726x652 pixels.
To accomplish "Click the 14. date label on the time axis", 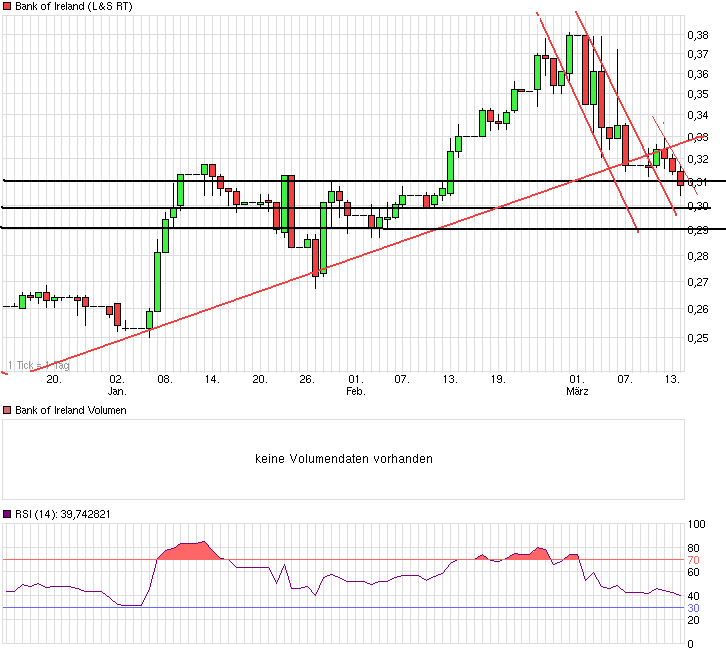I will 211,379.
